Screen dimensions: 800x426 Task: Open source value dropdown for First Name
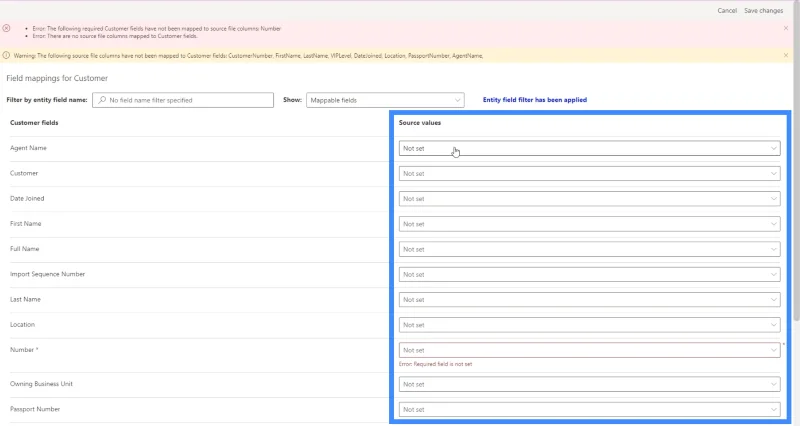point(589,224)
